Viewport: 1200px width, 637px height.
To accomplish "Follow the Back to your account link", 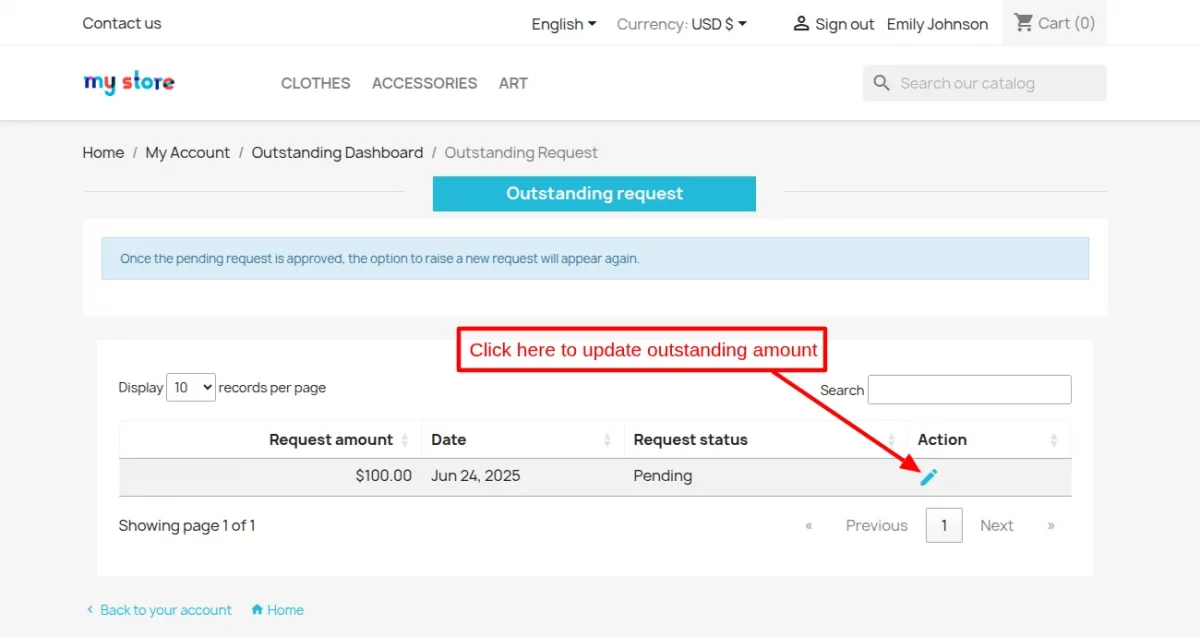I will click(166, 610).
